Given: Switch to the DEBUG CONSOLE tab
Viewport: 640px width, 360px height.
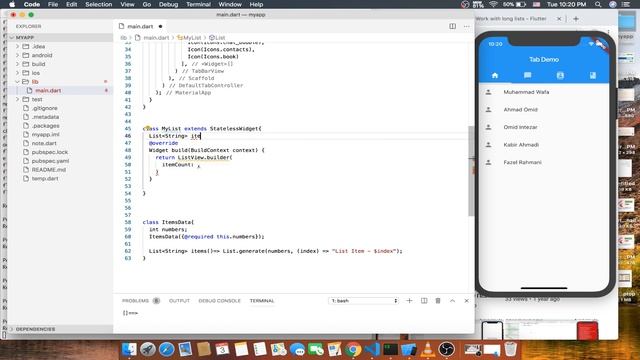Looking at the screenshot, I should tap(220, 301).
